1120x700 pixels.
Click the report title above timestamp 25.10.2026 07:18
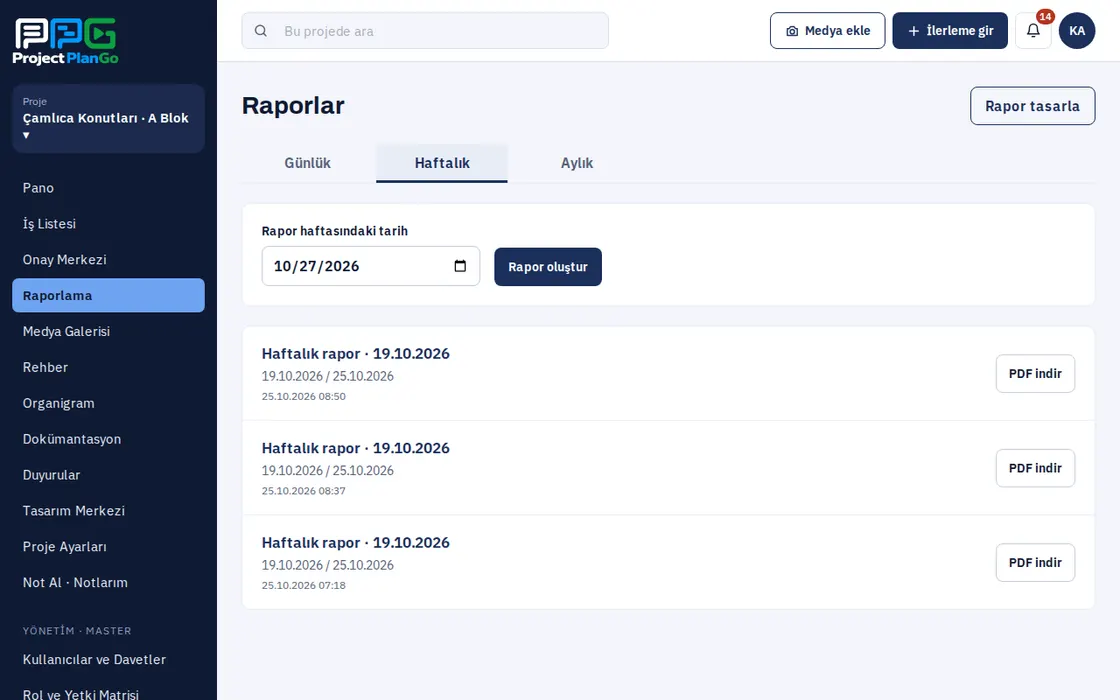(356, 542)
